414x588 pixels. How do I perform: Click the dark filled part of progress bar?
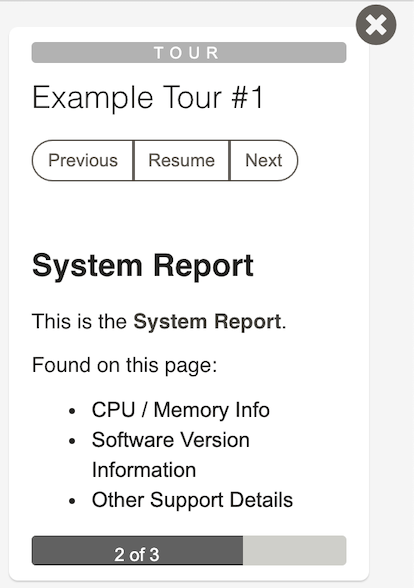point(137,550)
